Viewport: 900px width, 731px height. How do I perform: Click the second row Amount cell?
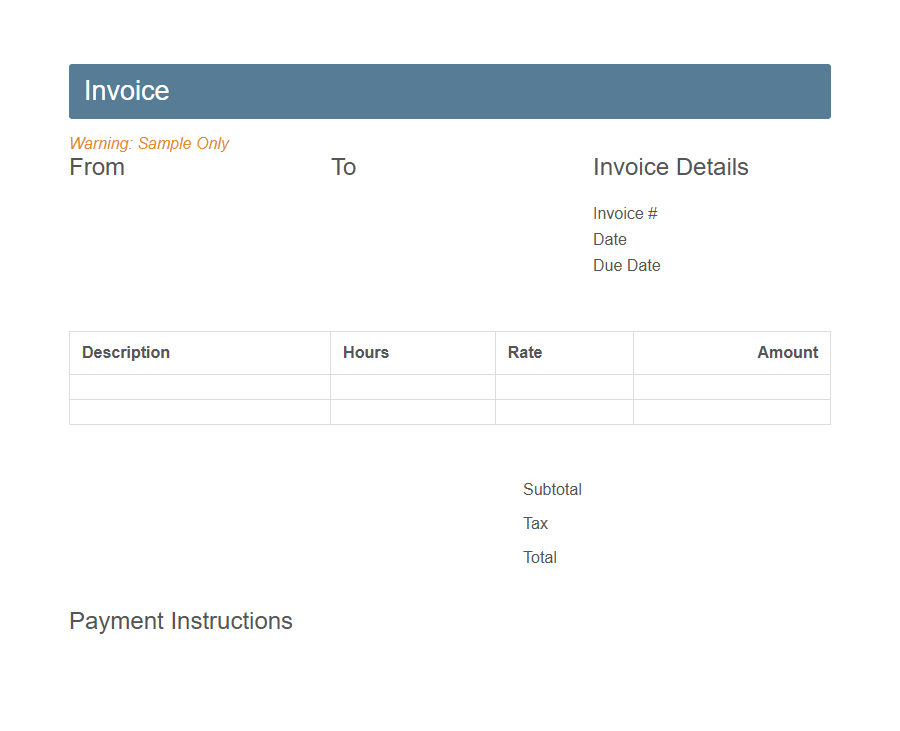(732, 412)
